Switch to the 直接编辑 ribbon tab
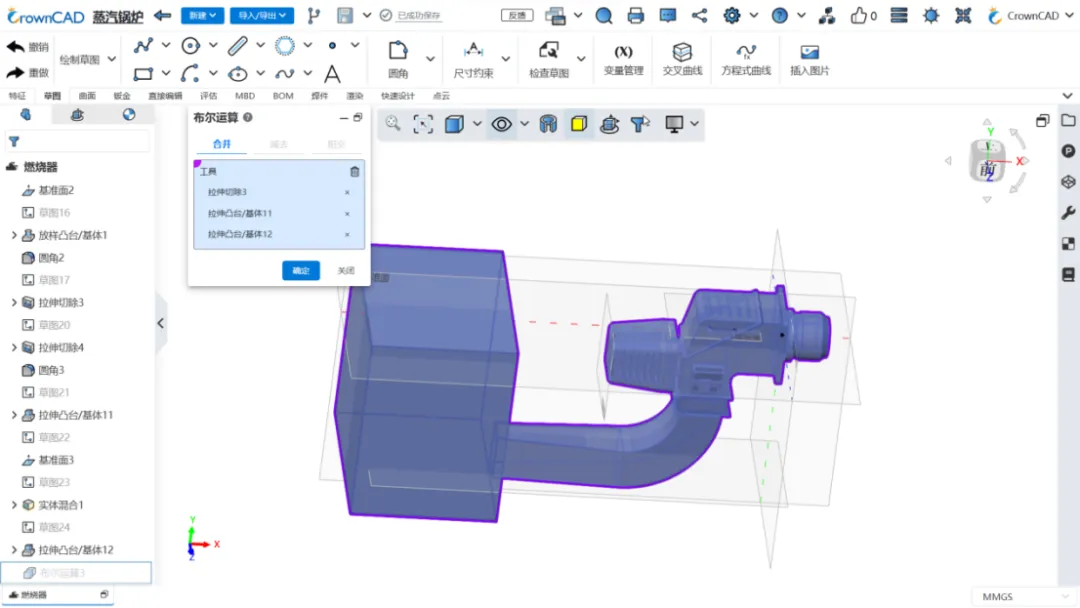This screenshot has width=1080, height=608. point(165,96)
